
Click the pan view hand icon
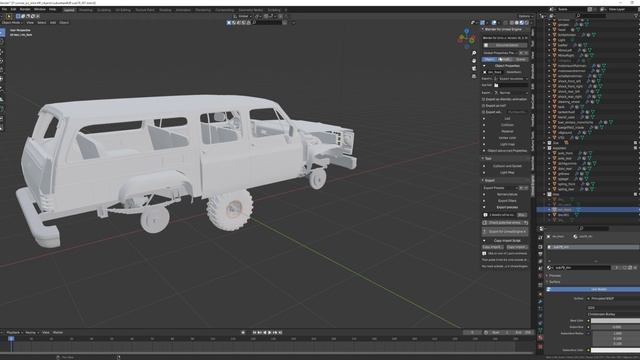[x=474, y=61]
